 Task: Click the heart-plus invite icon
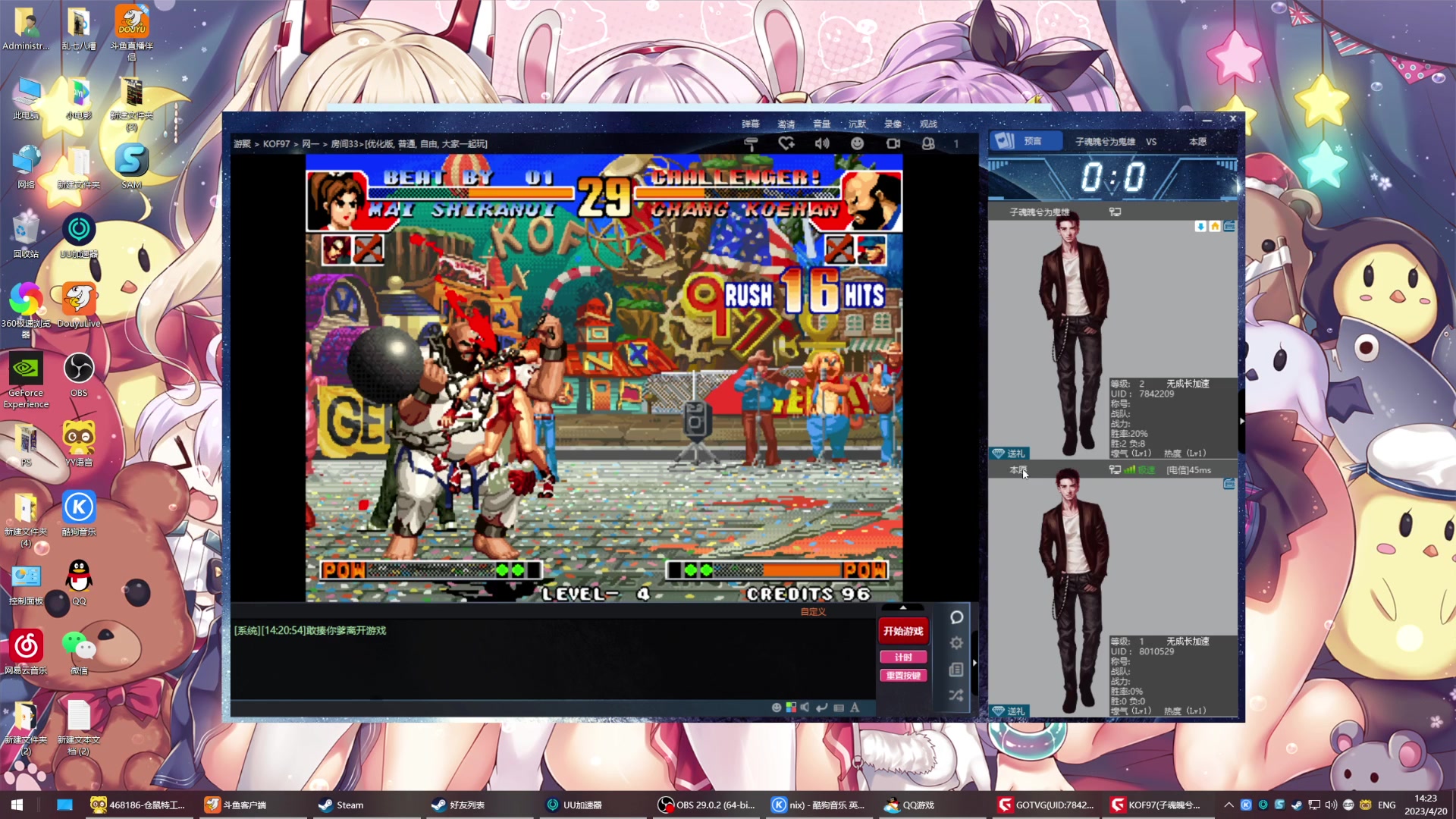(x=786, y=143)
